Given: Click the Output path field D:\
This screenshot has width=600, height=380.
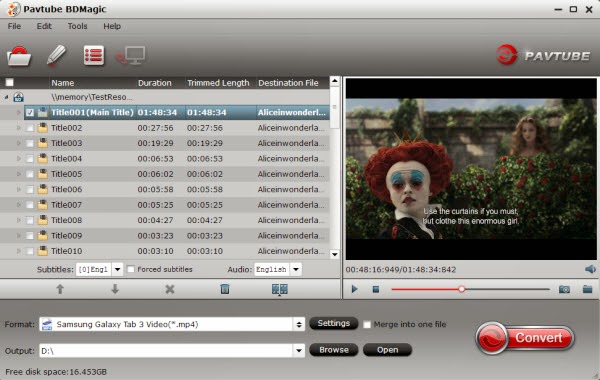Looking at the screenshot, I should point(166,351).
